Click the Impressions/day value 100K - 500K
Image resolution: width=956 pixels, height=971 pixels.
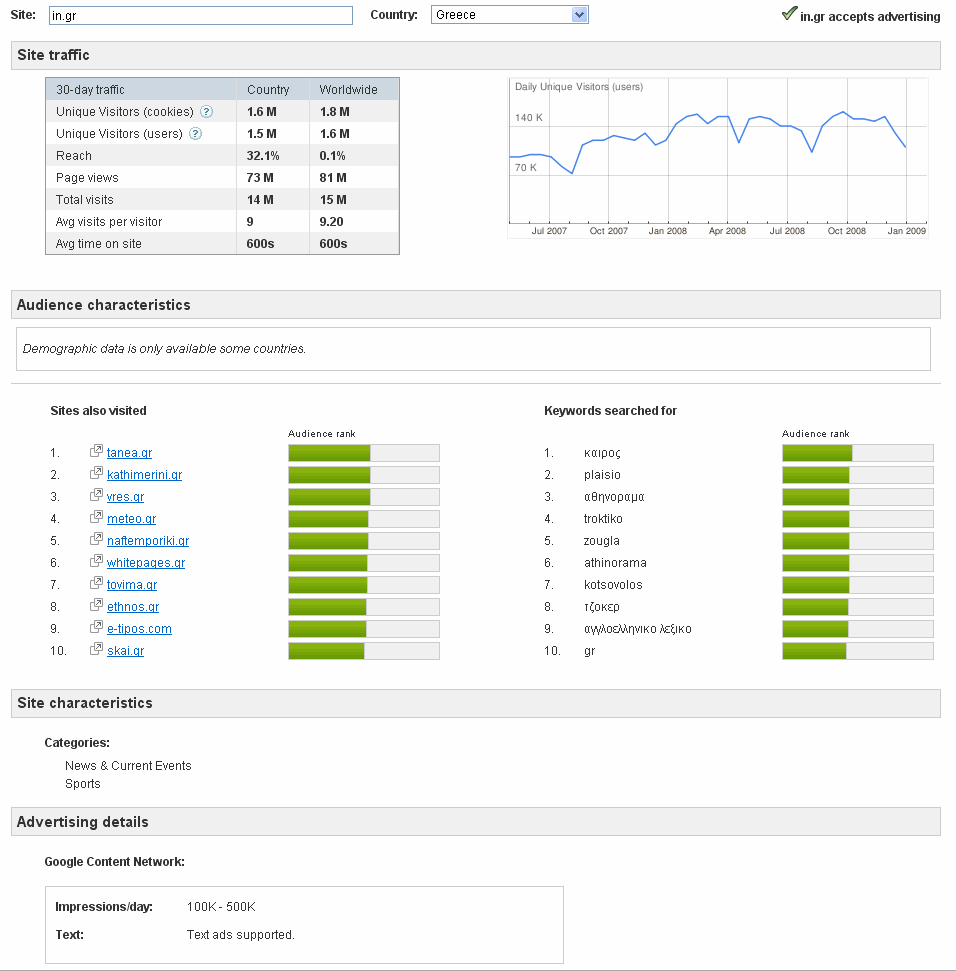221,907
